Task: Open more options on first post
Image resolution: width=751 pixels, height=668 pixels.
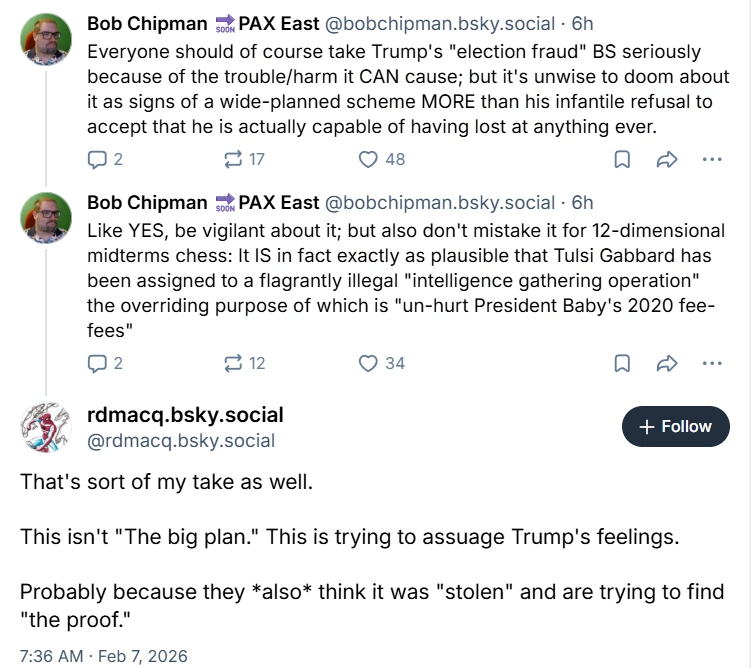Action: (x=712, y=159)
